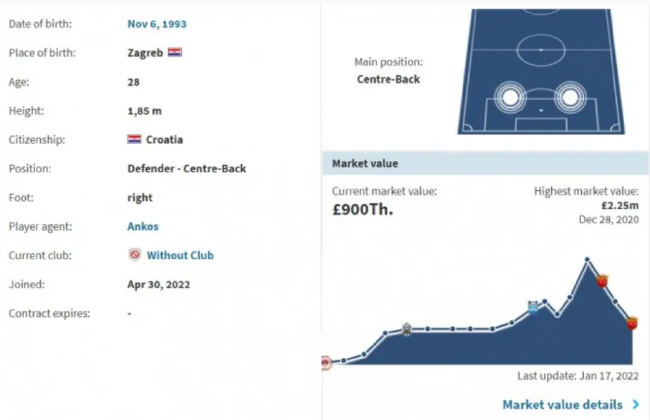Click the red crest just after the chart peak
The width and height of the screenshot is (650, 420).
[602, 281]
